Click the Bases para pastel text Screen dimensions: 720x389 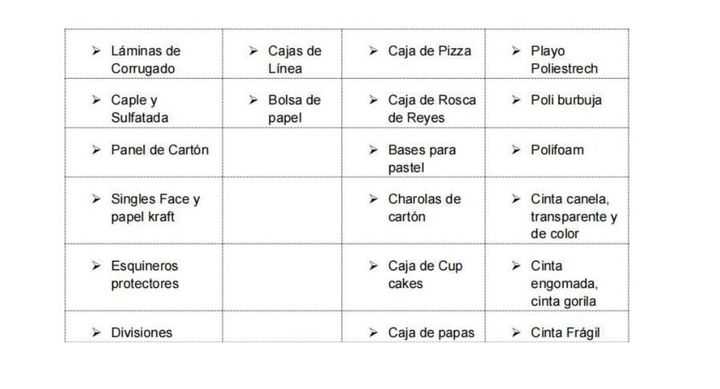[422, 158]
